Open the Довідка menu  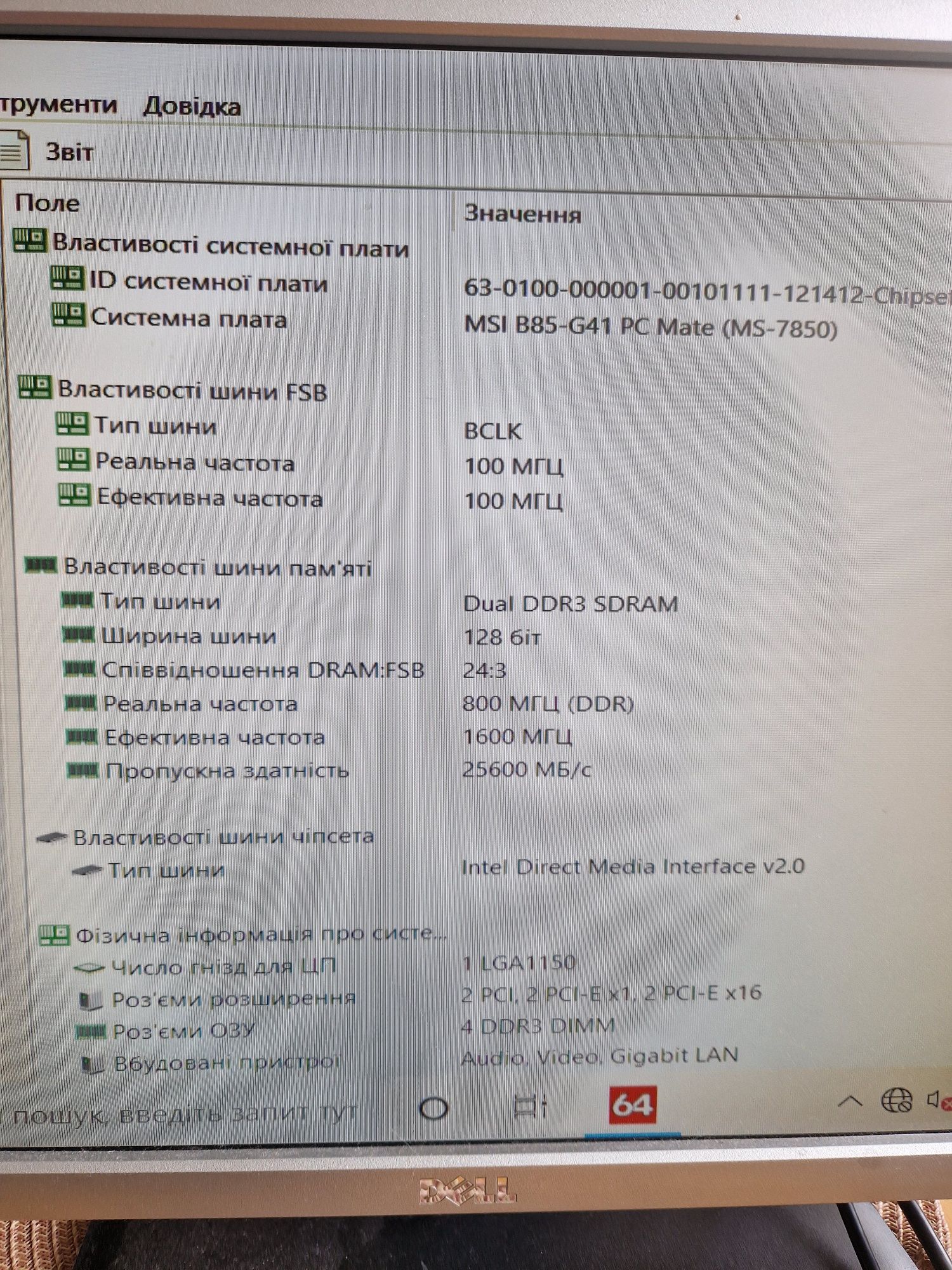click(x=192, y=106)
